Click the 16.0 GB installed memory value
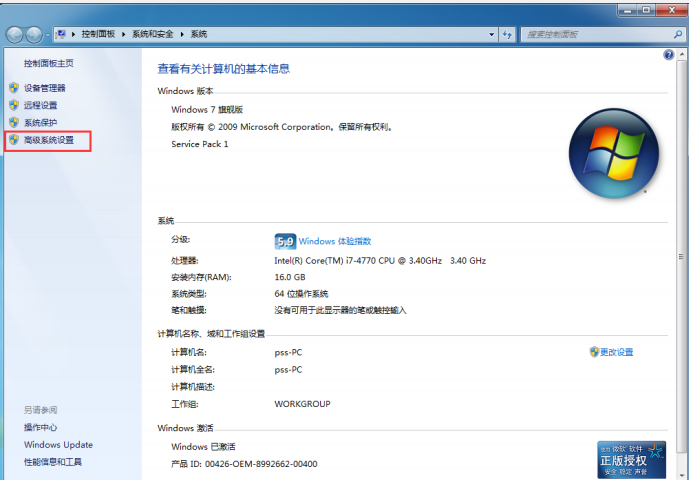The width and height of the screenshot is (689, 480). click(290, 277)
